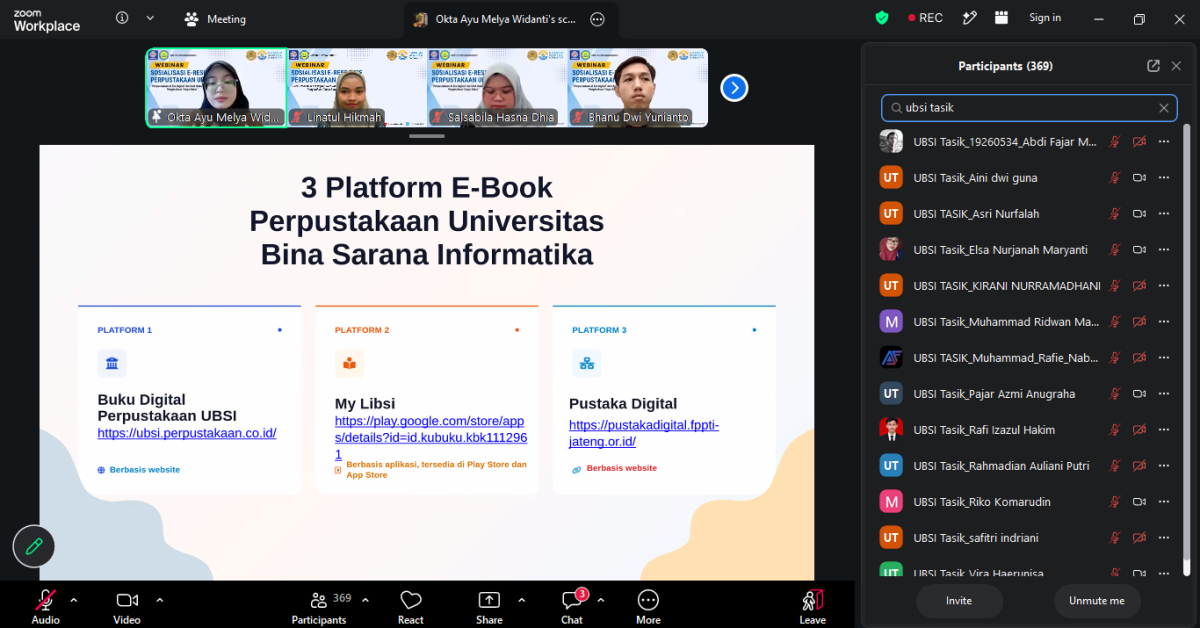Select Okta Ayu Melya Widanti's video thumbnail
Screen dimensions: 1200x628
click(216, 88)
